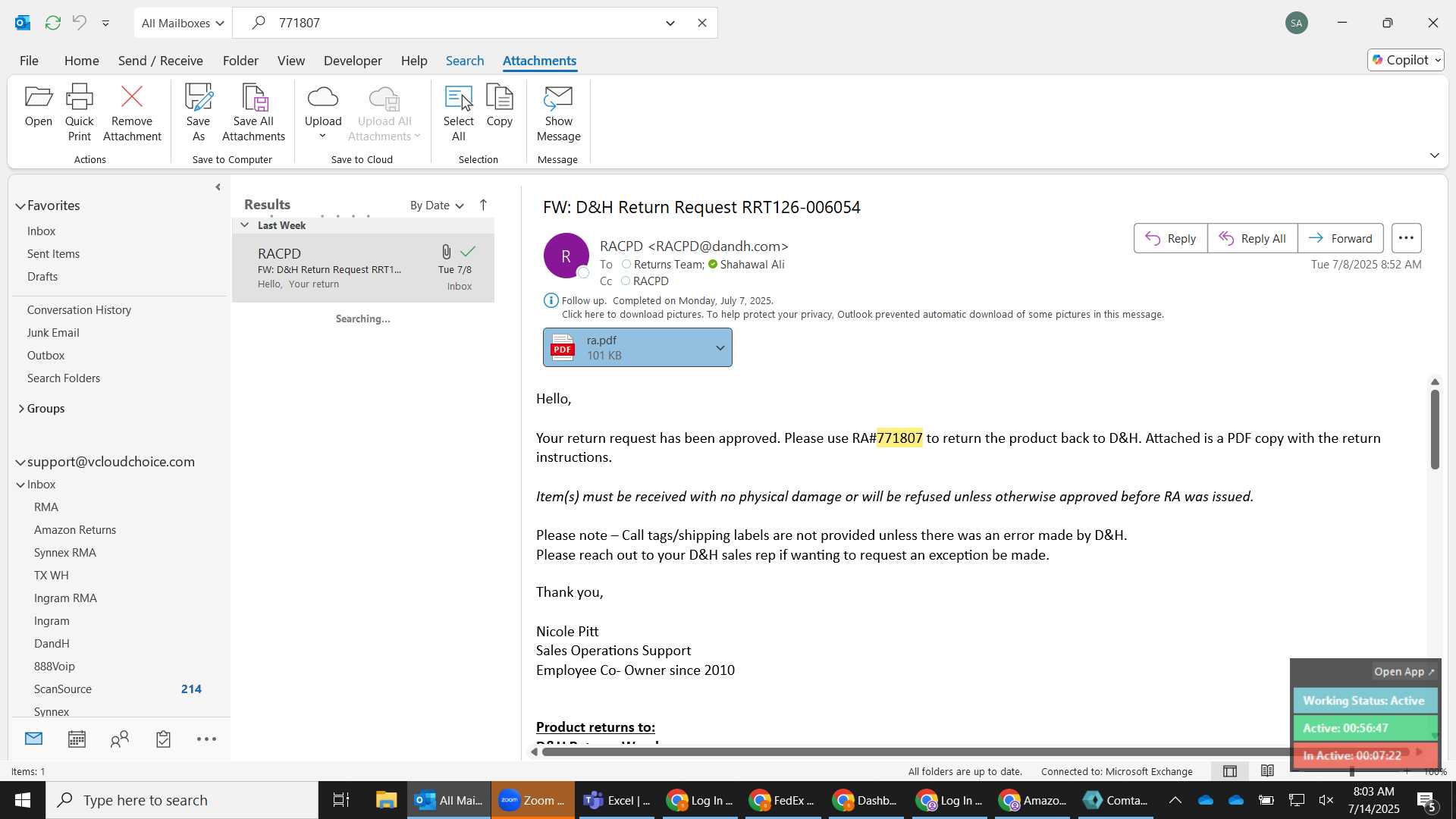The height and width of the screenshot is (819, 1456).
Task: Open the Upload to cloud option
Action: coord(323,113)
